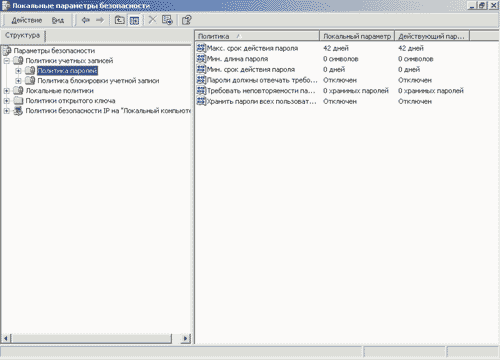Minimize the Локальные параметры безопасности window

tap(472, 6)
